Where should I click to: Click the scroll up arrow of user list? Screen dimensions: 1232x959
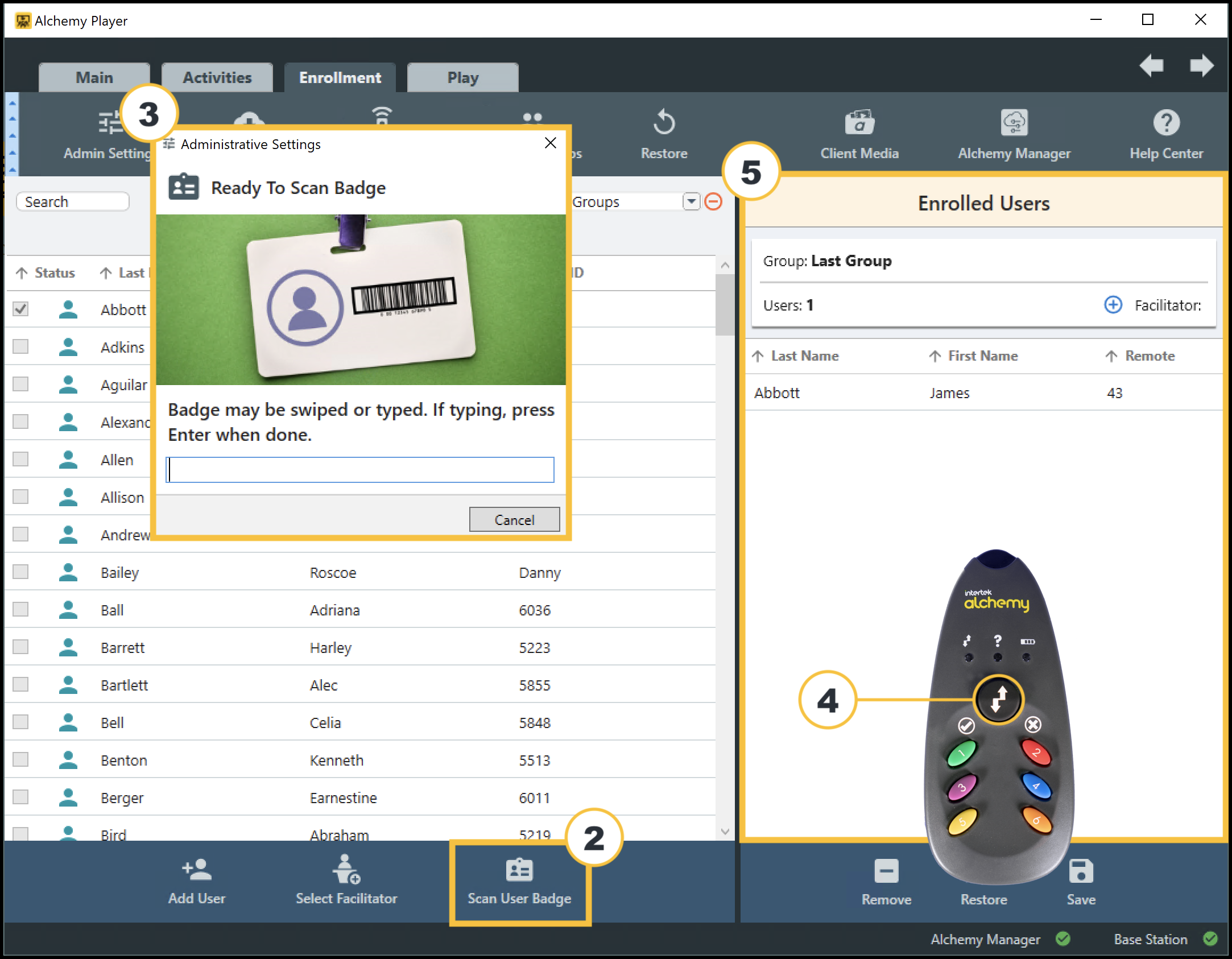coord(725,265)
